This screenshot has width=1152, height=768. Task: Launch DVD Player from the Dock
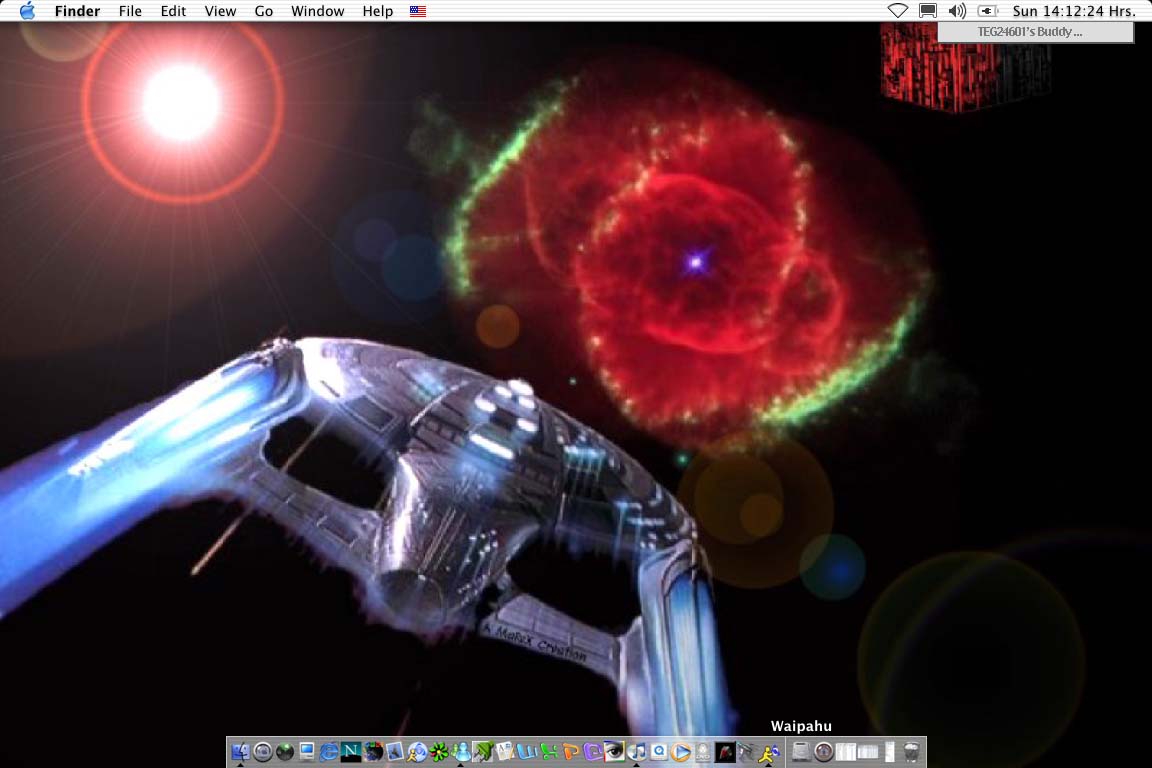pyautogui.click(x=703, y=752)
